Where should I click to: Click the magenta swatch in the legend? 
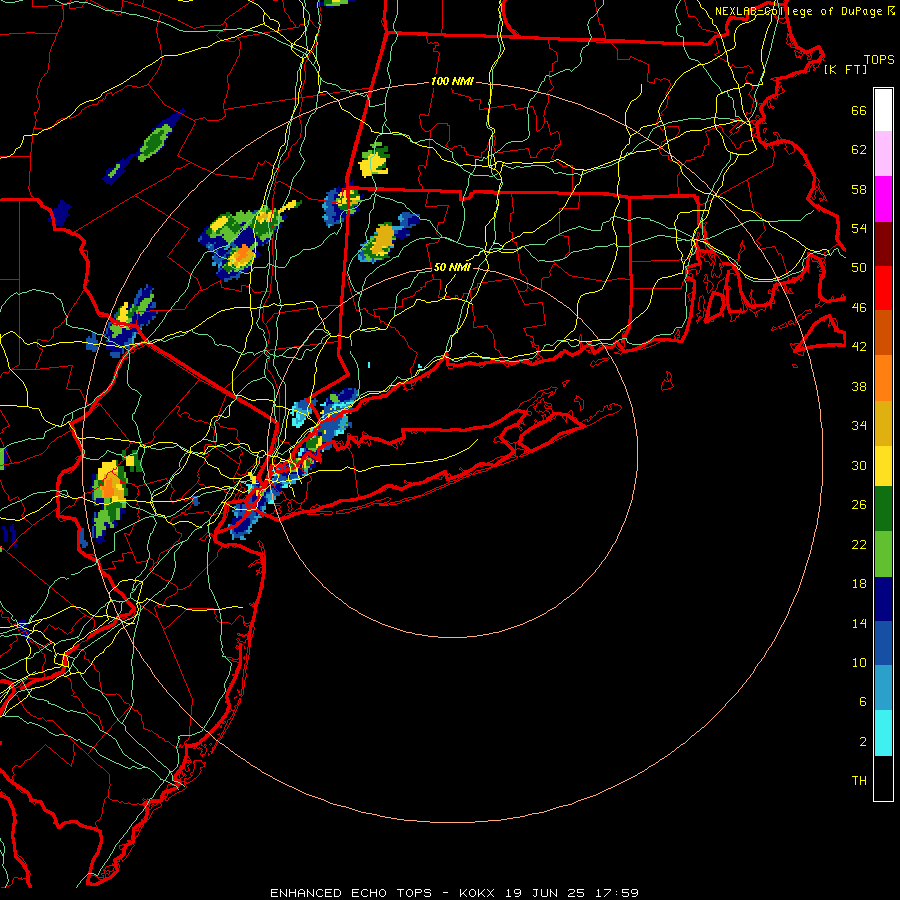(883, 199)
